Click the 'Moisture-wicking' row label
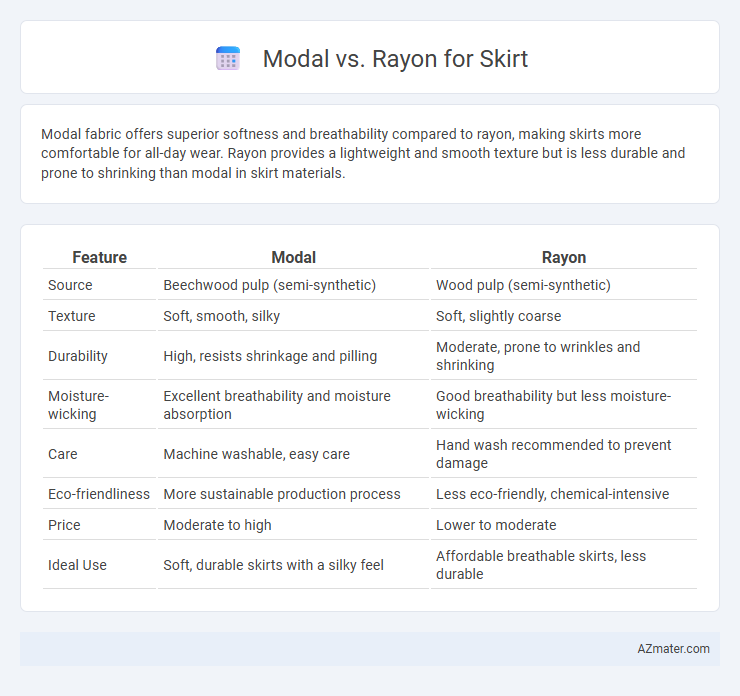Screen dimensions: 740x696 coord(78,405)
